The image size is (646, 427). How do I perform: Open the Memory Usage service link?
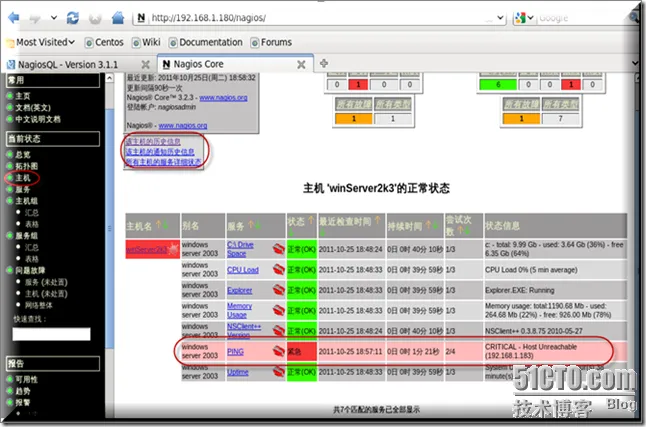pos(239,310)
